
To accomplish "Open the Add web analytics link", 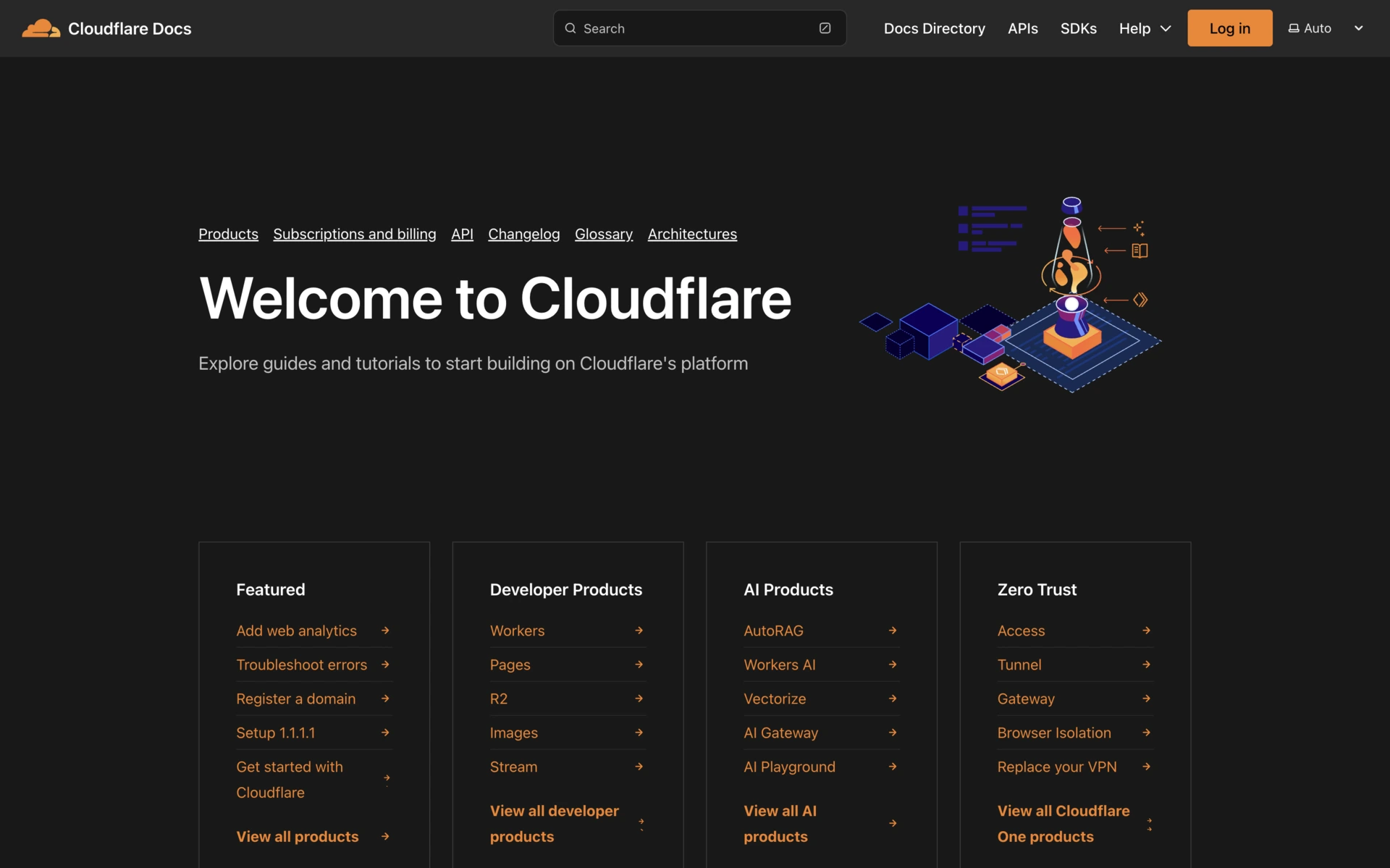I will point(296,631).
